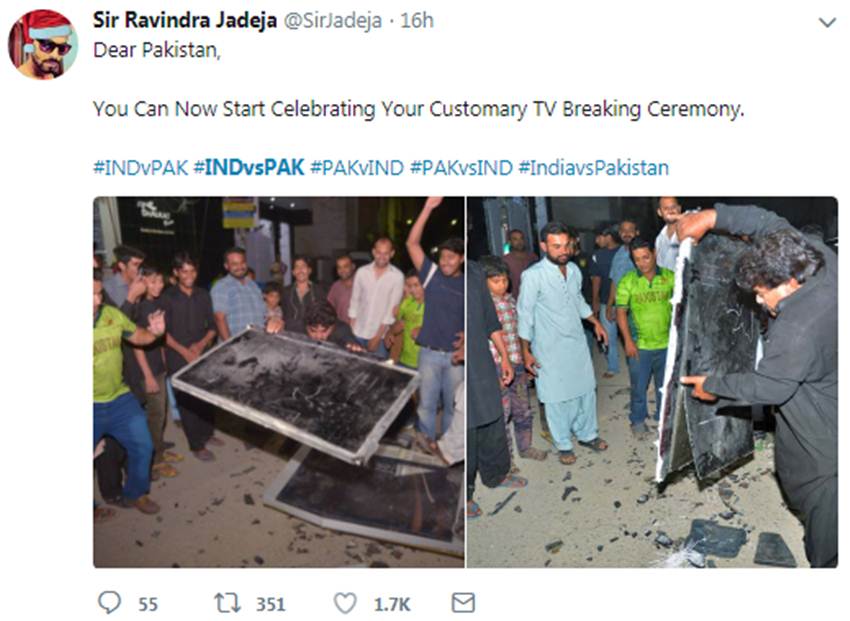Click the Sir Ravindra Jadeja display name
850x621 pixels.
point(185,21)
